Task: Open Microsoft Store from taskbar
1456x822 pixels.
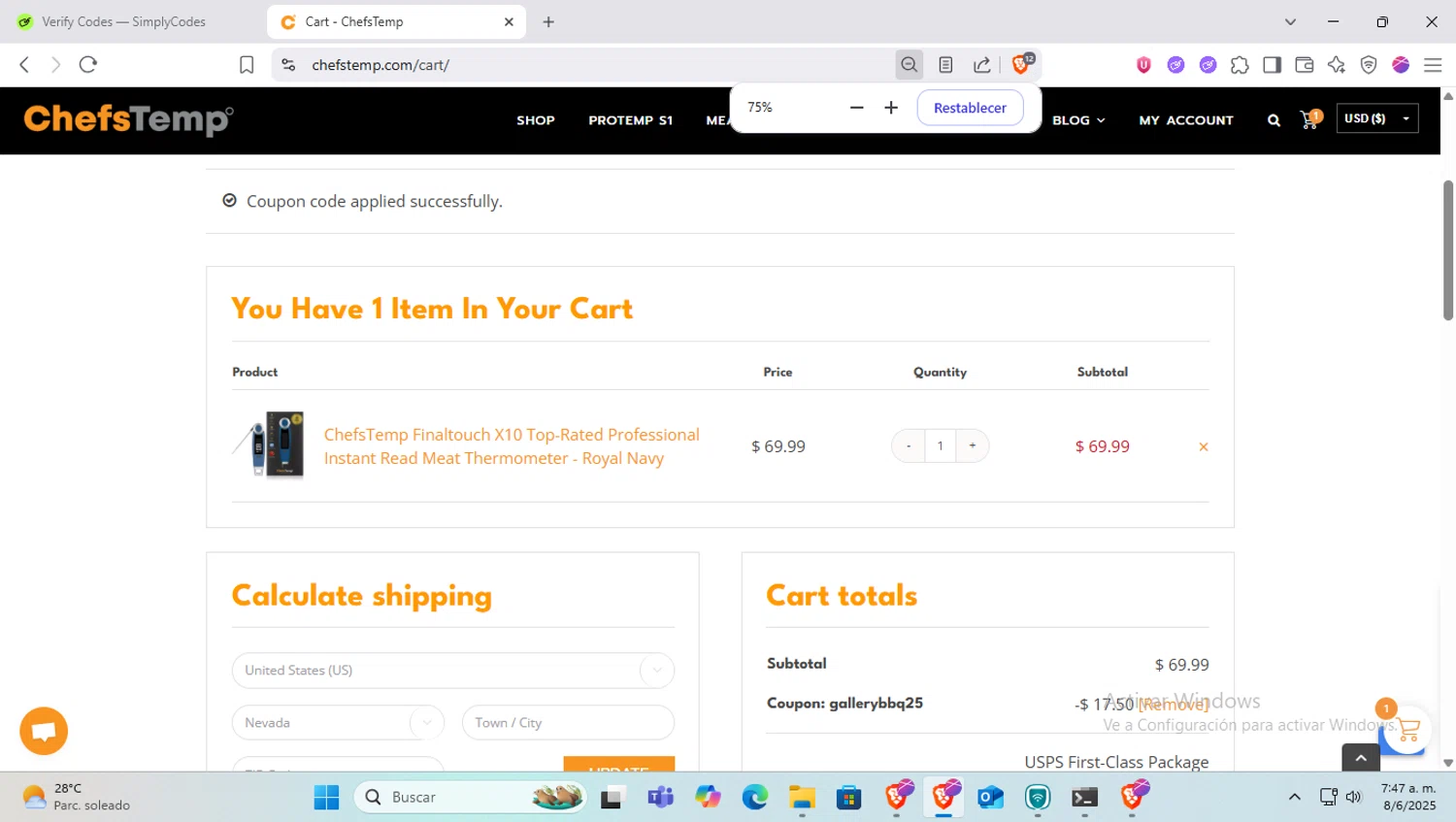Action: 849,798
